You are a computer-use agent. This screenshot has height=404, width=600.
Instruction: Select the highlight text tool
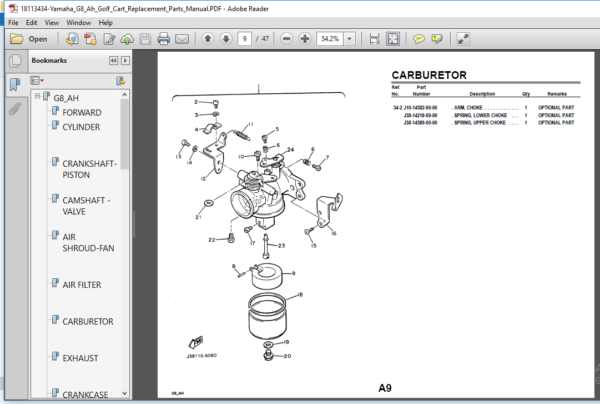point(437,39)
